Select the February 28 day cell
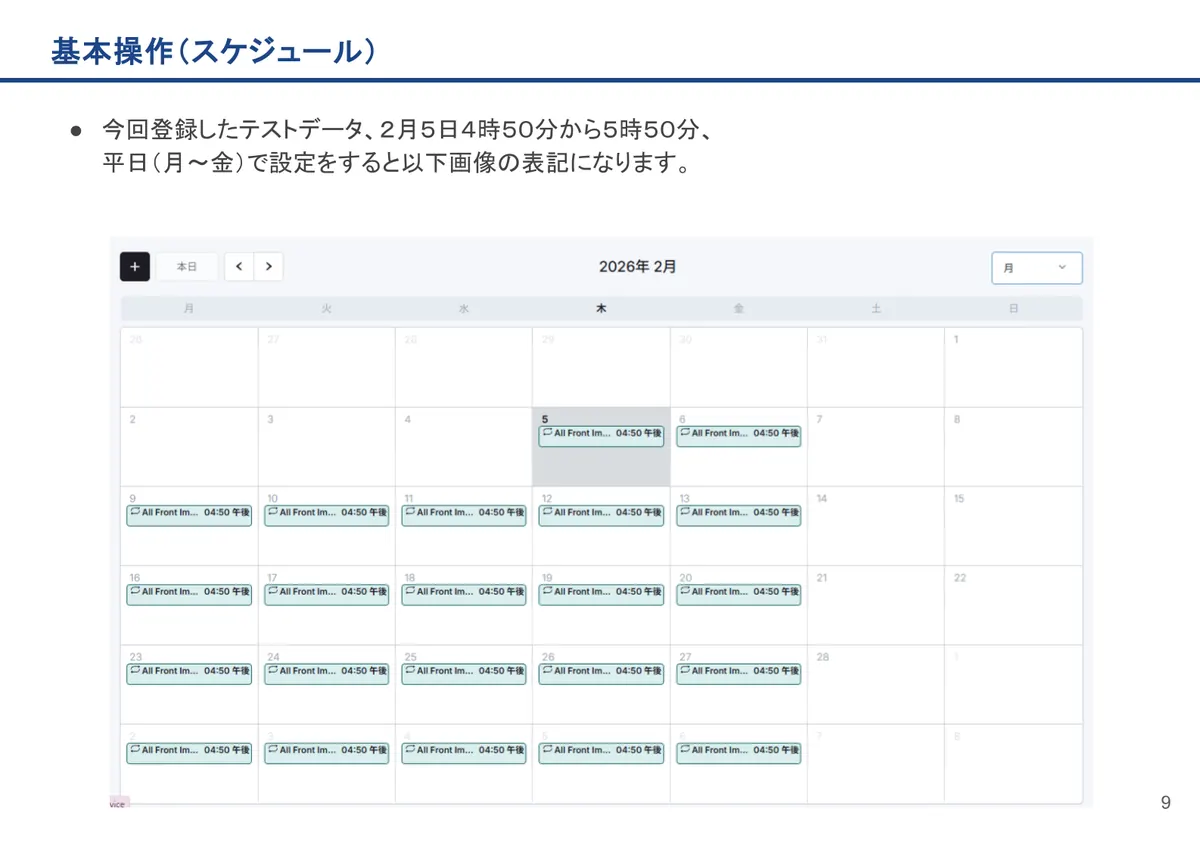 [876, 685]
